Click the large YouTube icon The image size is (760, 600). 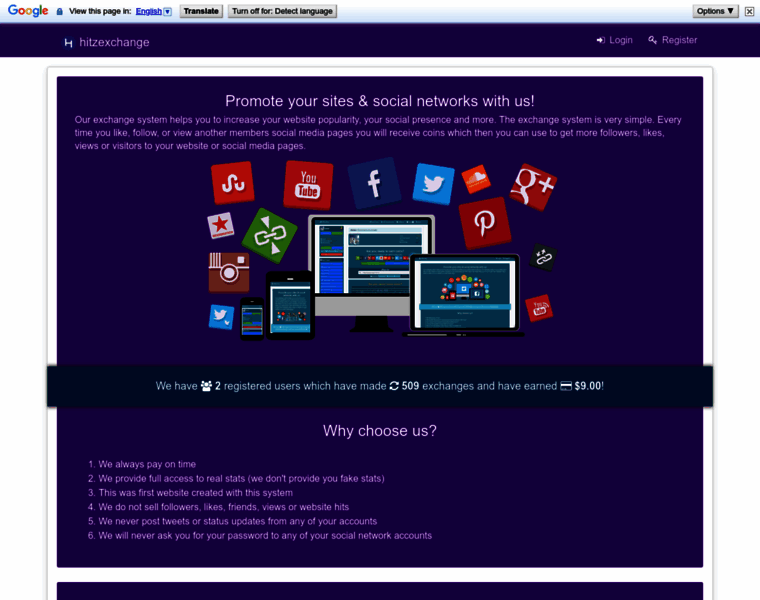coord(308,185)
